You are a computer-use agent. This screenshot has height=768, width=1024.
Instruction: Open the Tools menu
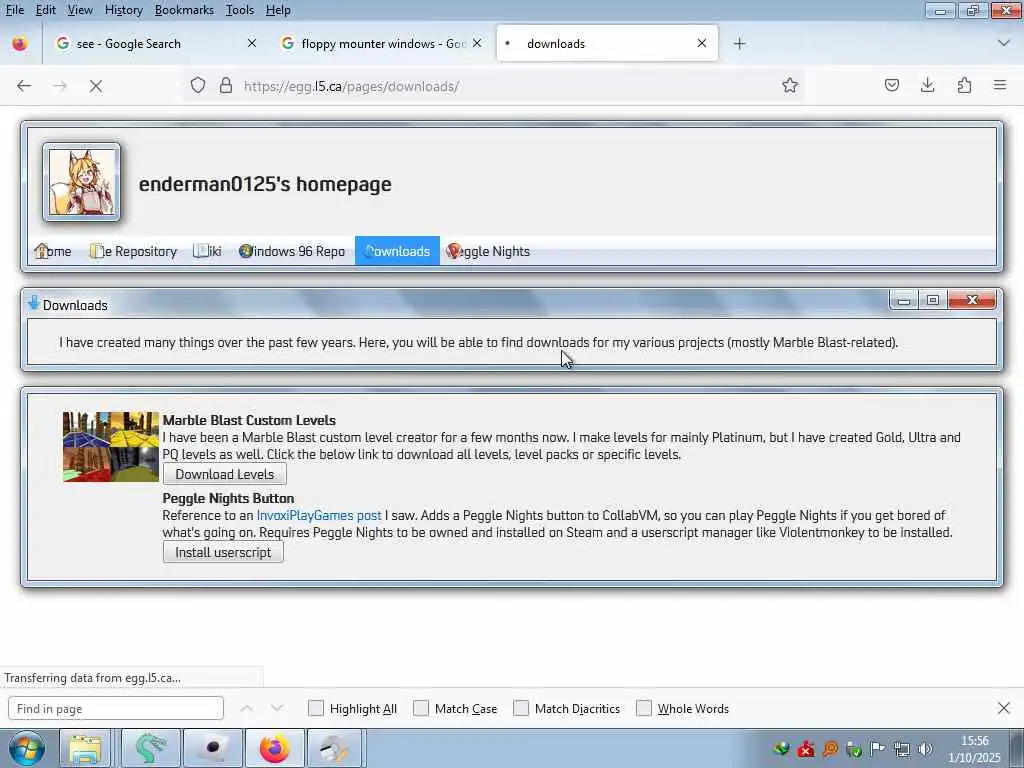click(240, 10)
